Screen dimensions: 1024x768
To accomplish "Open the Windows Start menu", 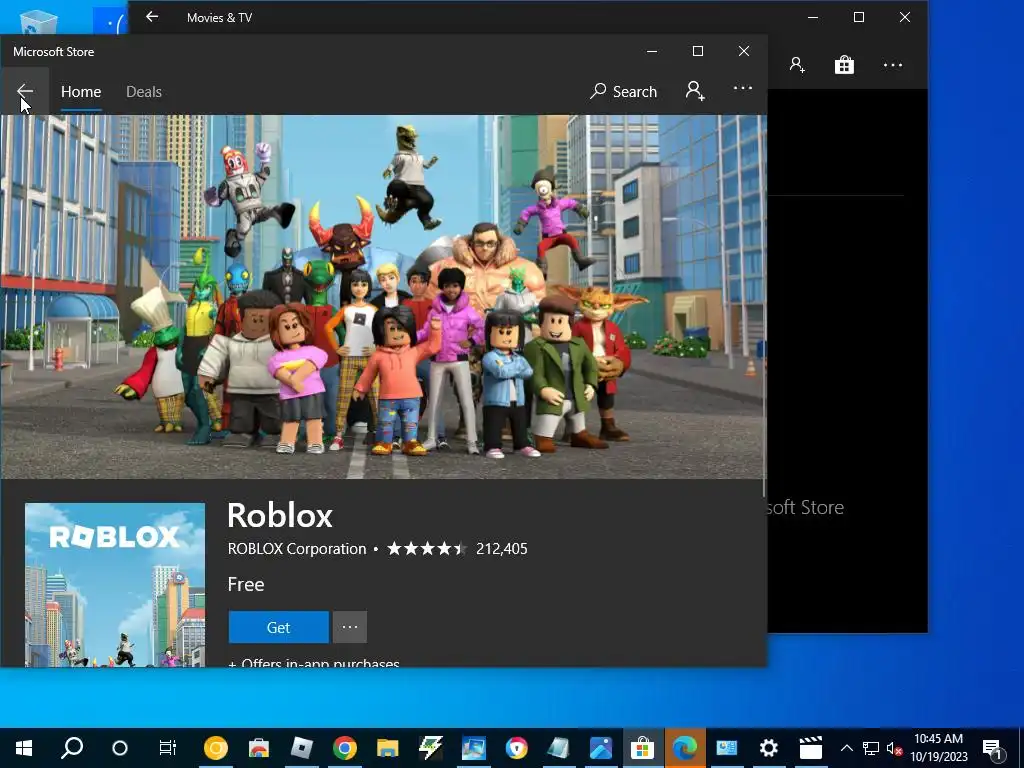I will [x=24, y=748].
